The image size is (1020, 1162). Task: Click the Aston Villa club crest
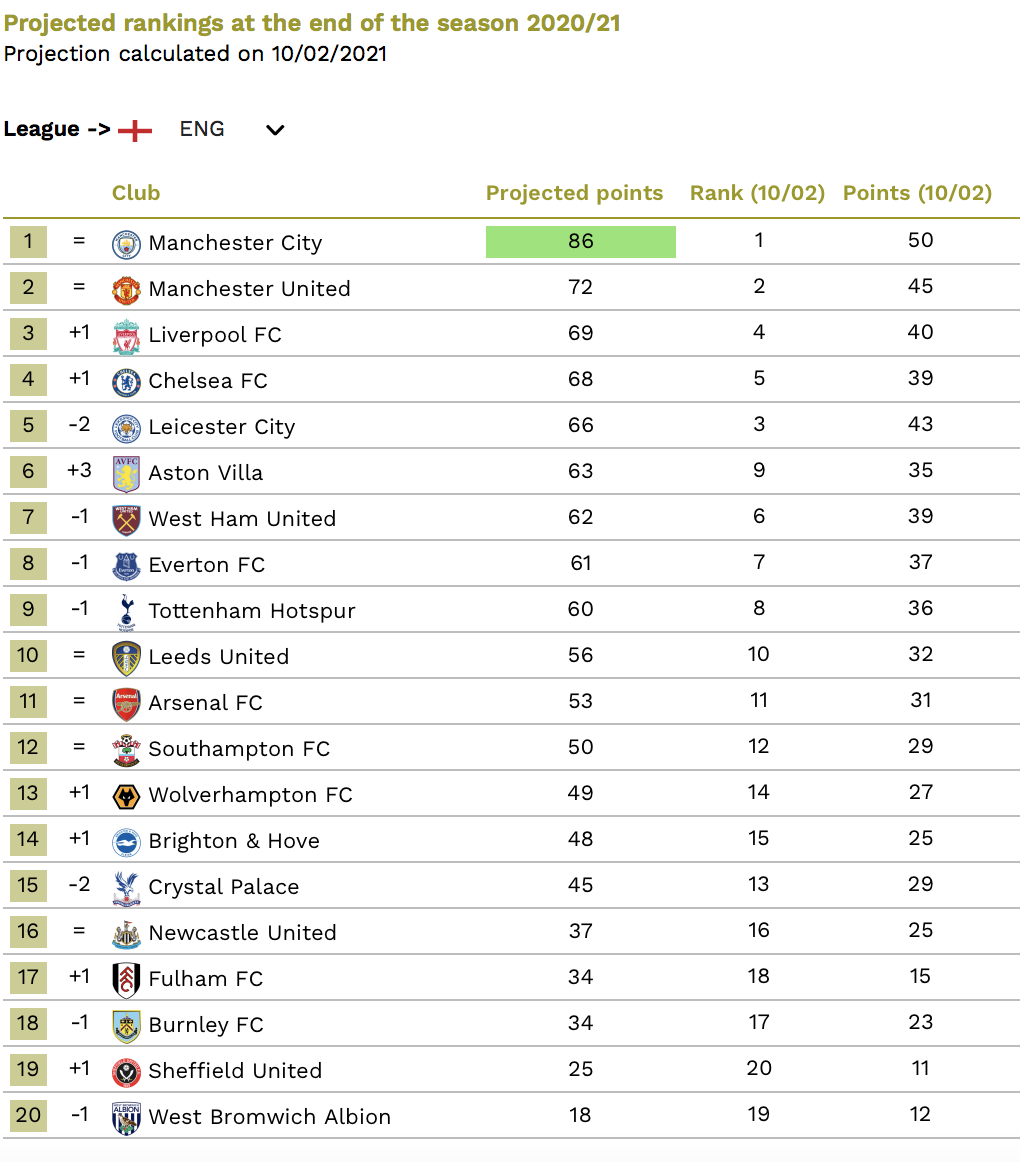coord(126,474)
